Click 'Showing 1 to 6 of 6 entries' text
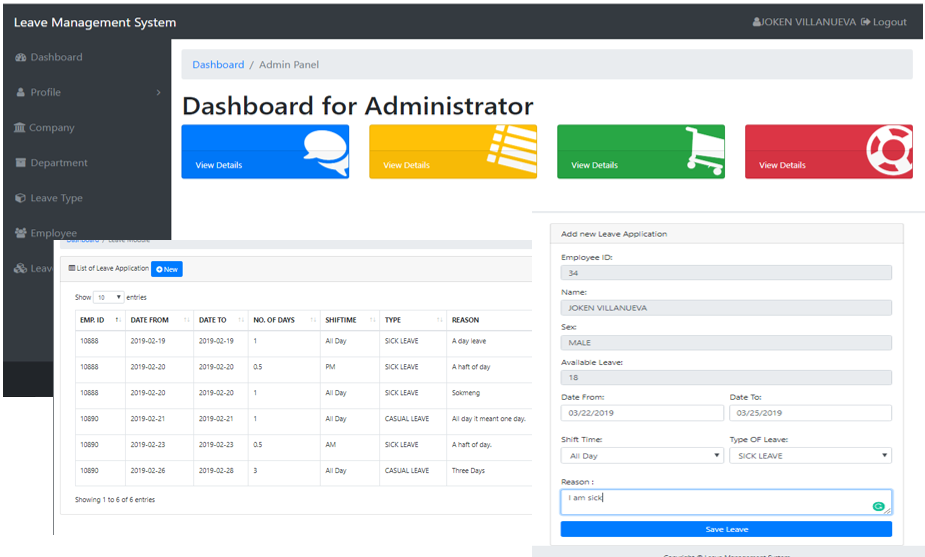 coord(115,500)
